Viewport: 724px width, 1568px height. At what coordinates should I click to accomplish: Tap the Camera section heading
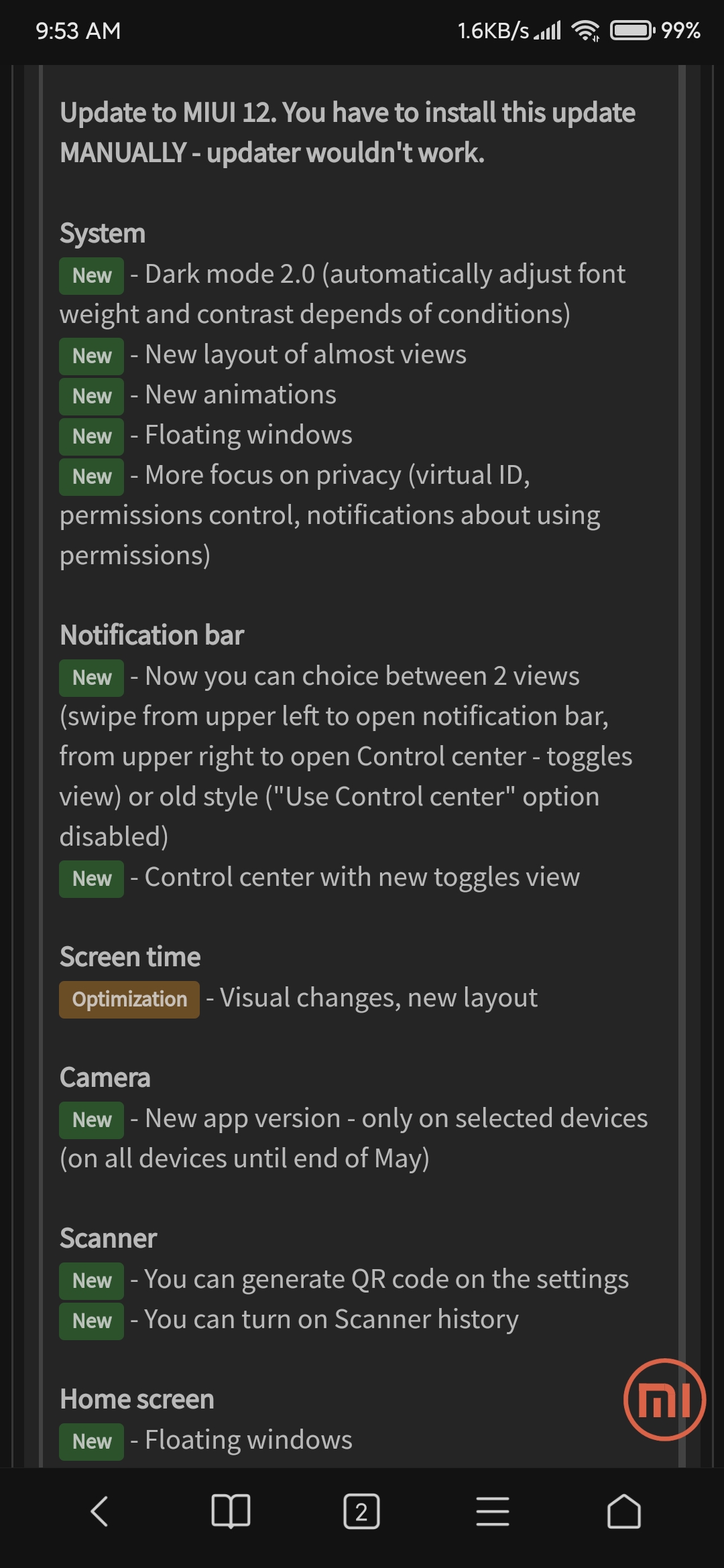point(105,1077)
